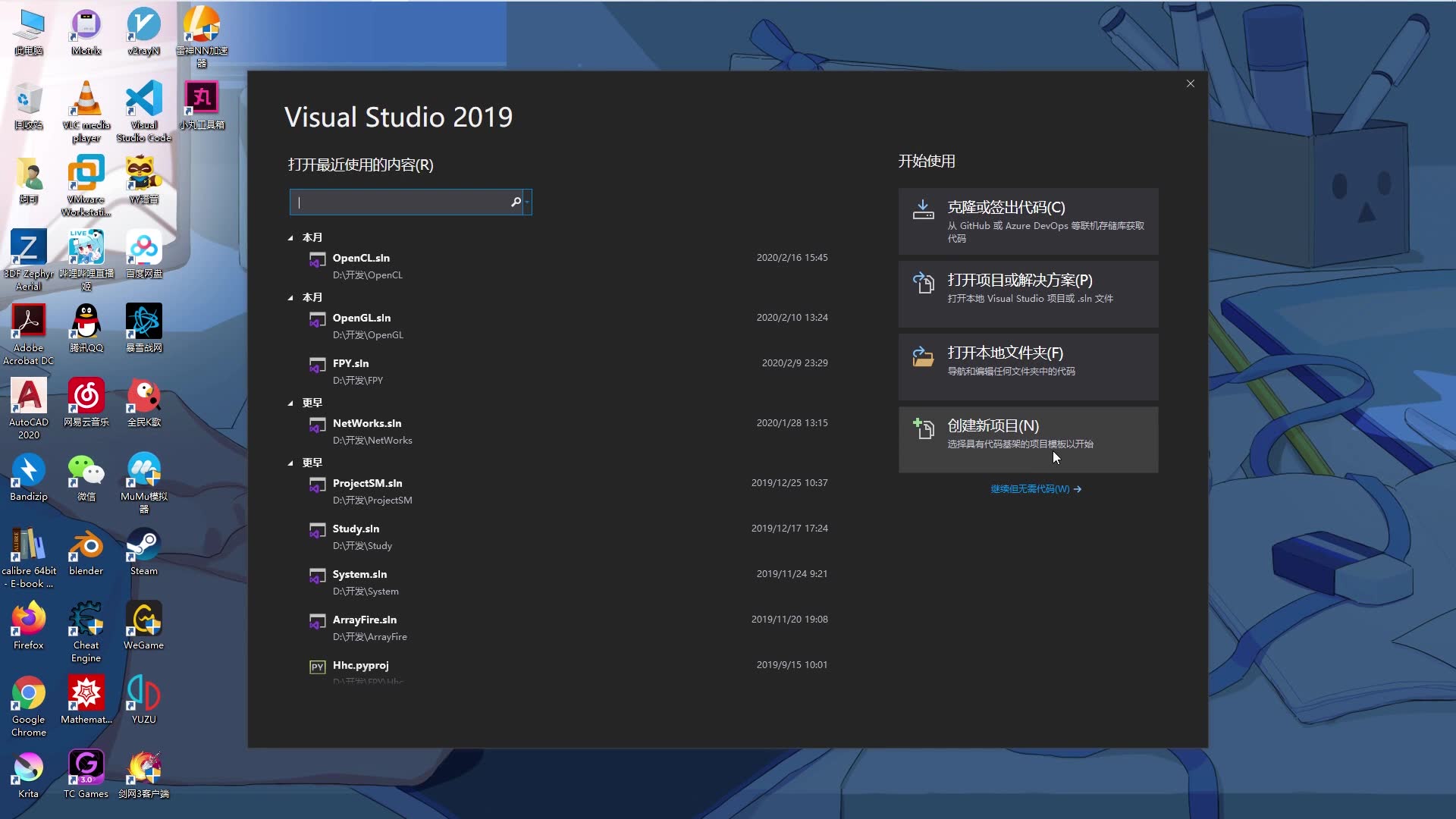This screenshot has width=1456, height=819.
Task: Collapse the first 本月 group
Action: [290, 238]
